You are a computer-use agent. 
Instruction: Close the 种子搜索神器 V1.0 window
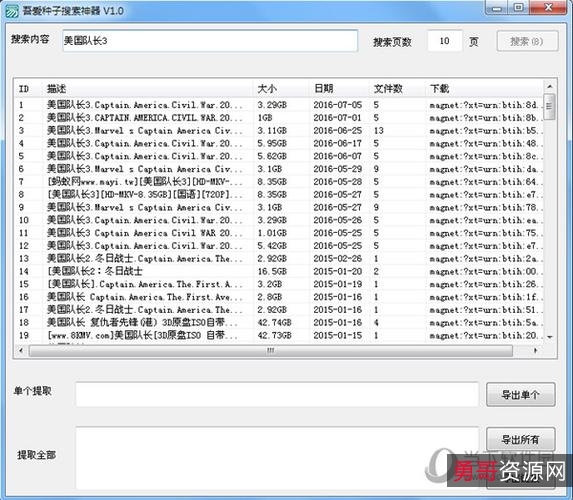click(x=549, y=7)
